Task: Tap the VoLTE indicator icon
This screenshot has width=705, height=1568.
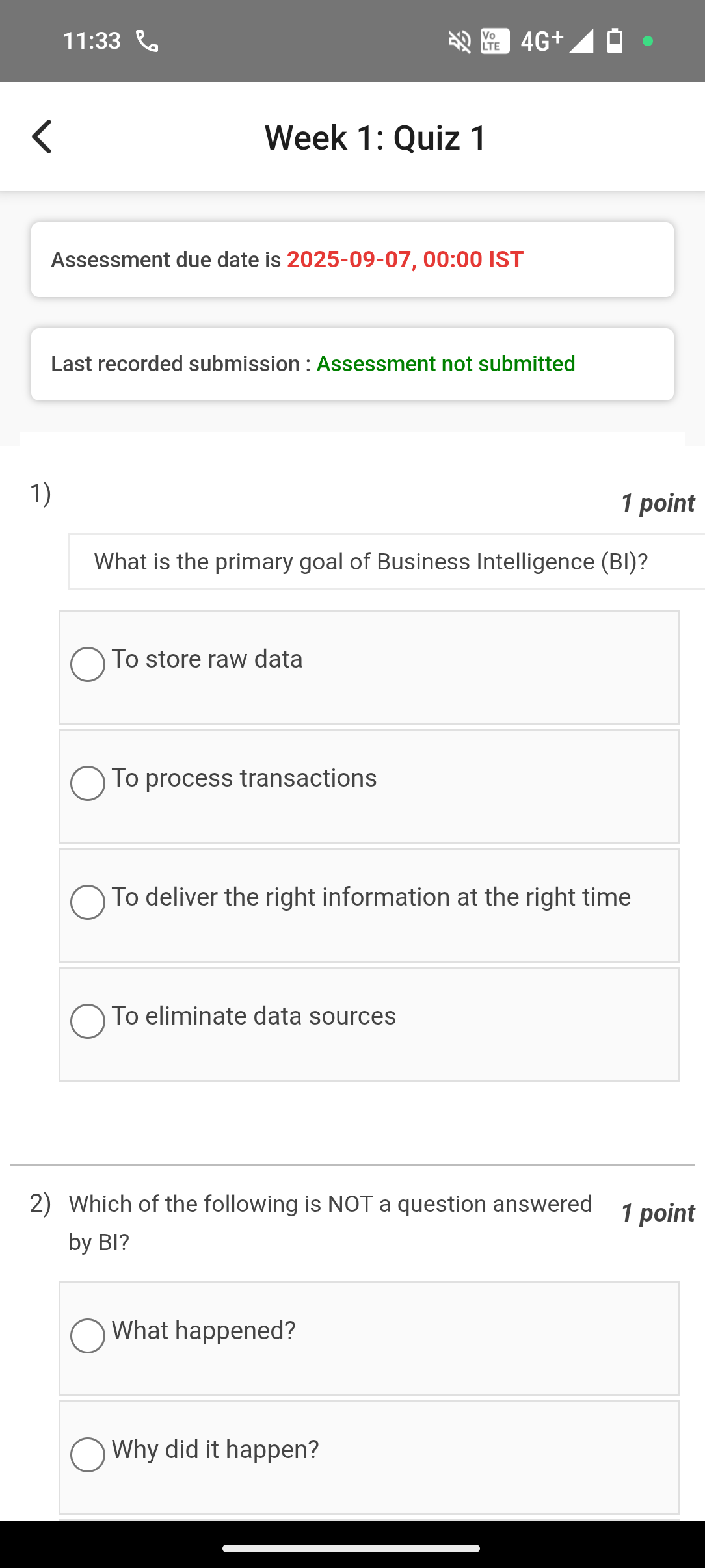Action: 494,42
